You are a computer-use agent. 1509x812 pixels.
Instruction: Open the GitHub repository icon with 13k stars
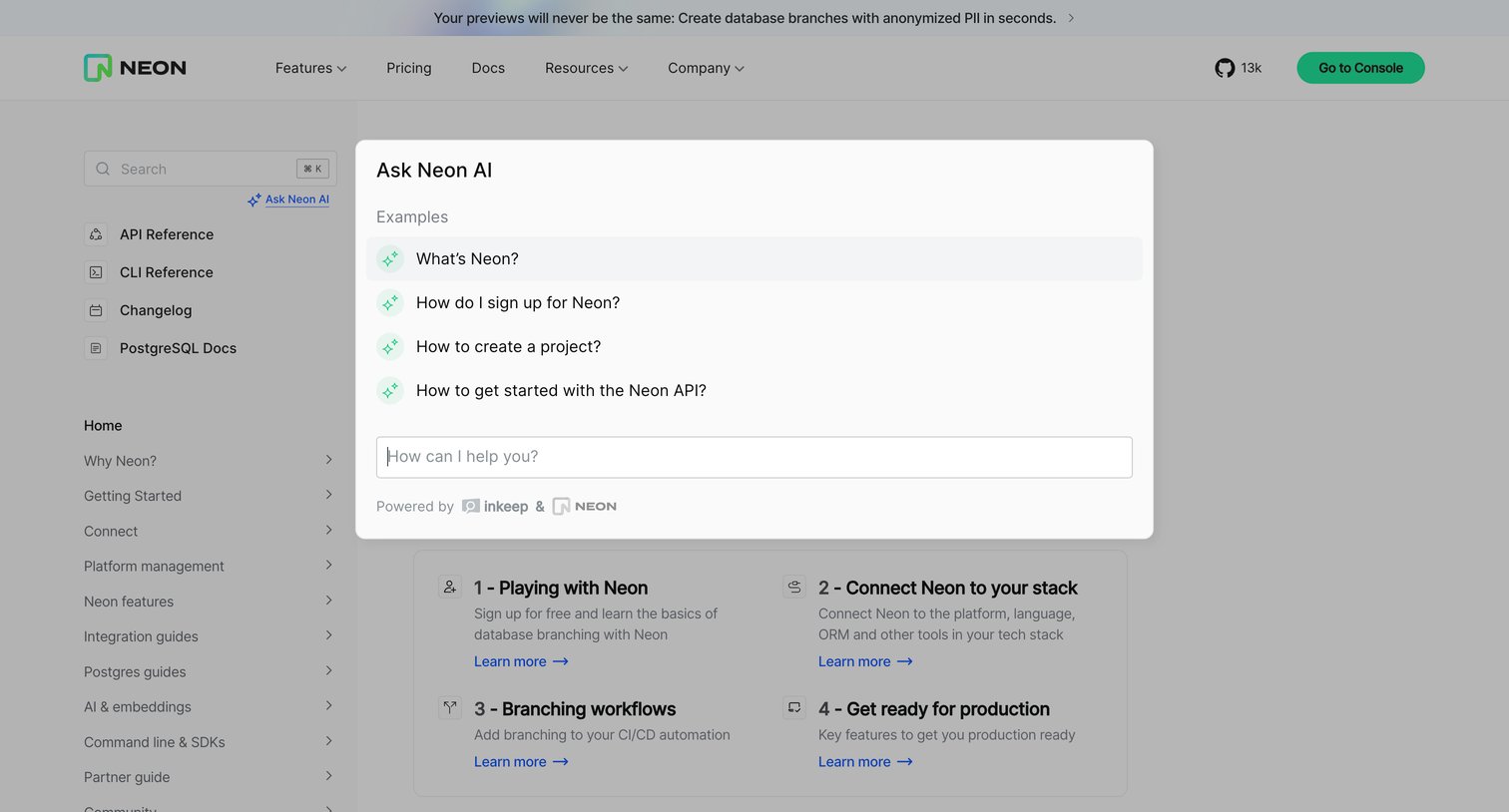(1225, 68)
